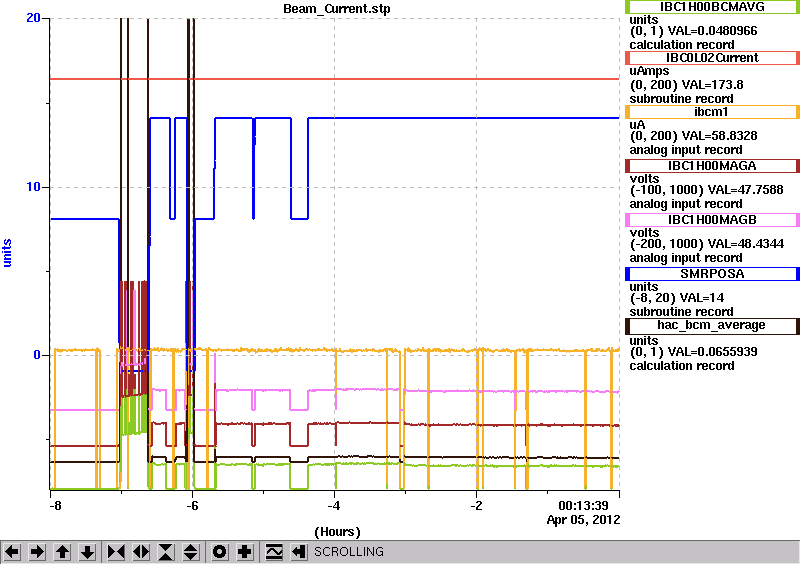Click the 'subroutine record' text under IBC0L02Current
The height and width of the screenshot is (564, 800).
click(681, 99)
